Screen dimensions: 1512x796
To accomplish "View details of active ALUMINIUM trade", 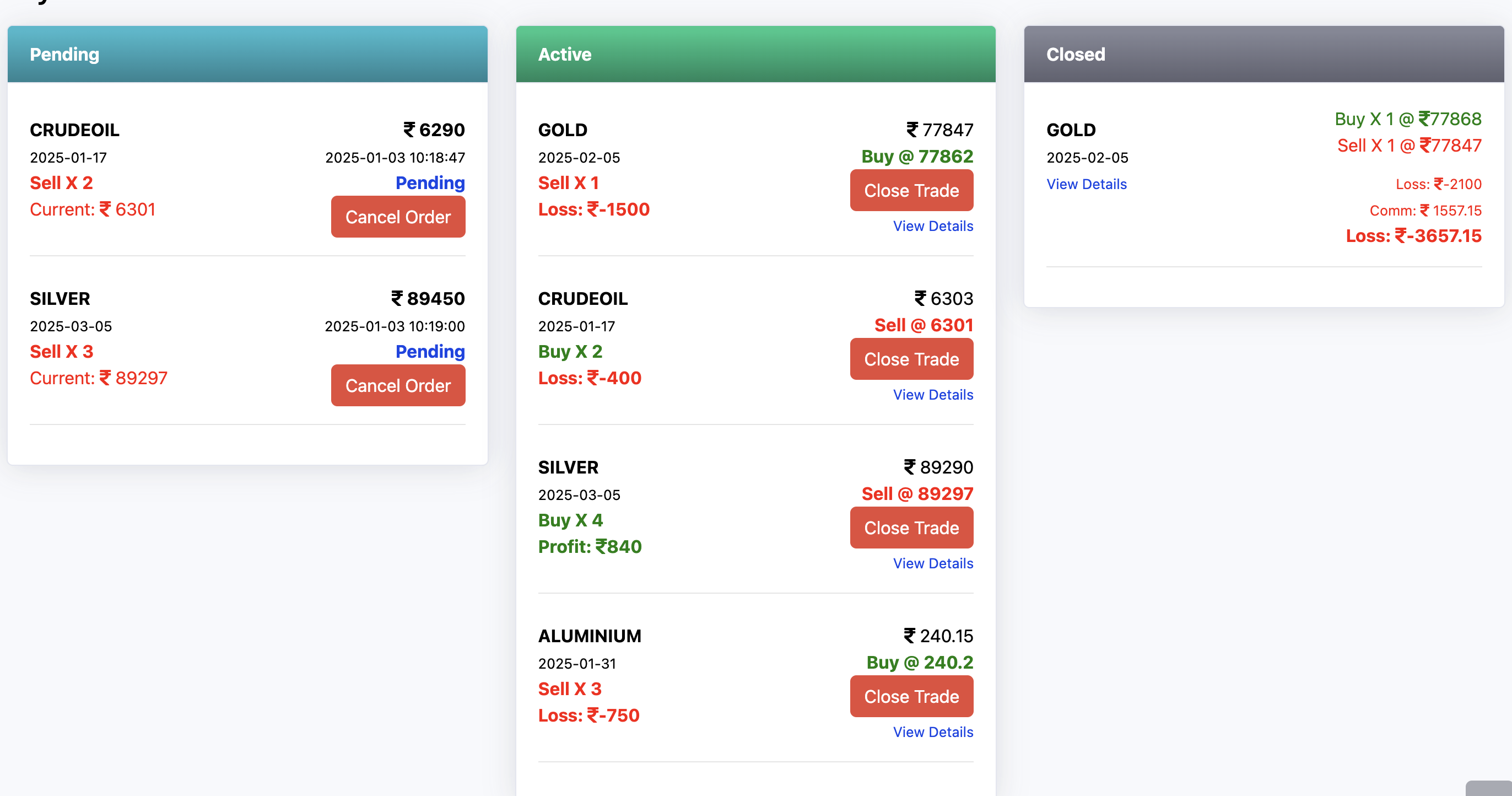I will 933,732.
